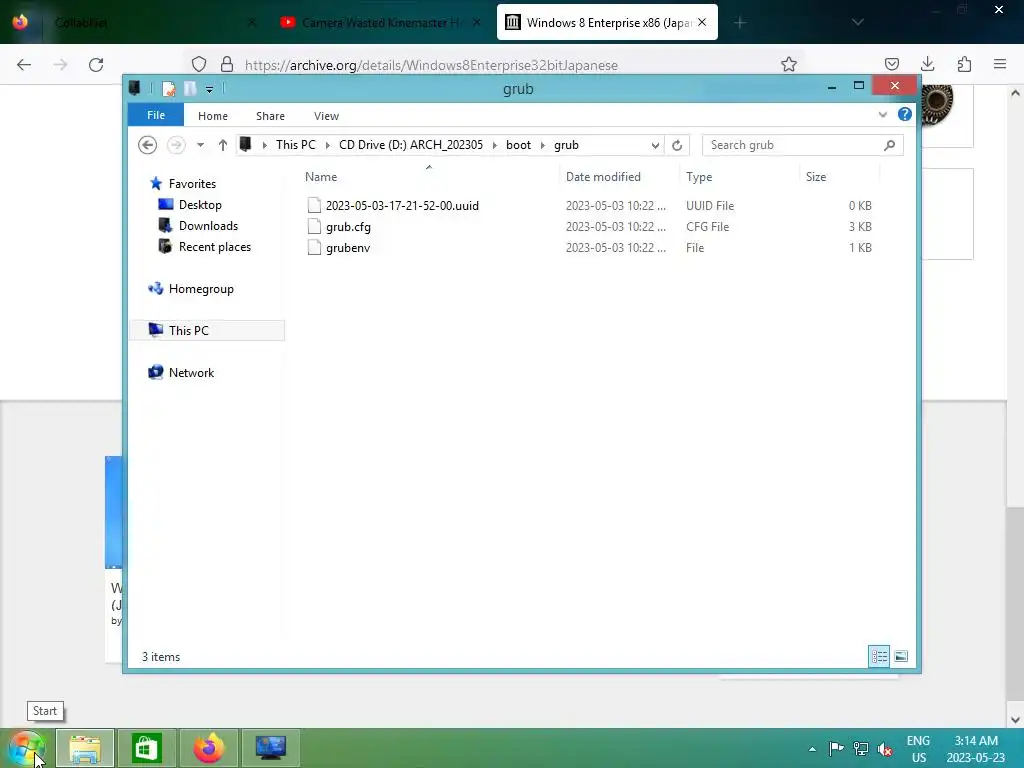Click Firefox URL address bar
The width and height of the screenshot is (1024, 768).
[493, 65]
